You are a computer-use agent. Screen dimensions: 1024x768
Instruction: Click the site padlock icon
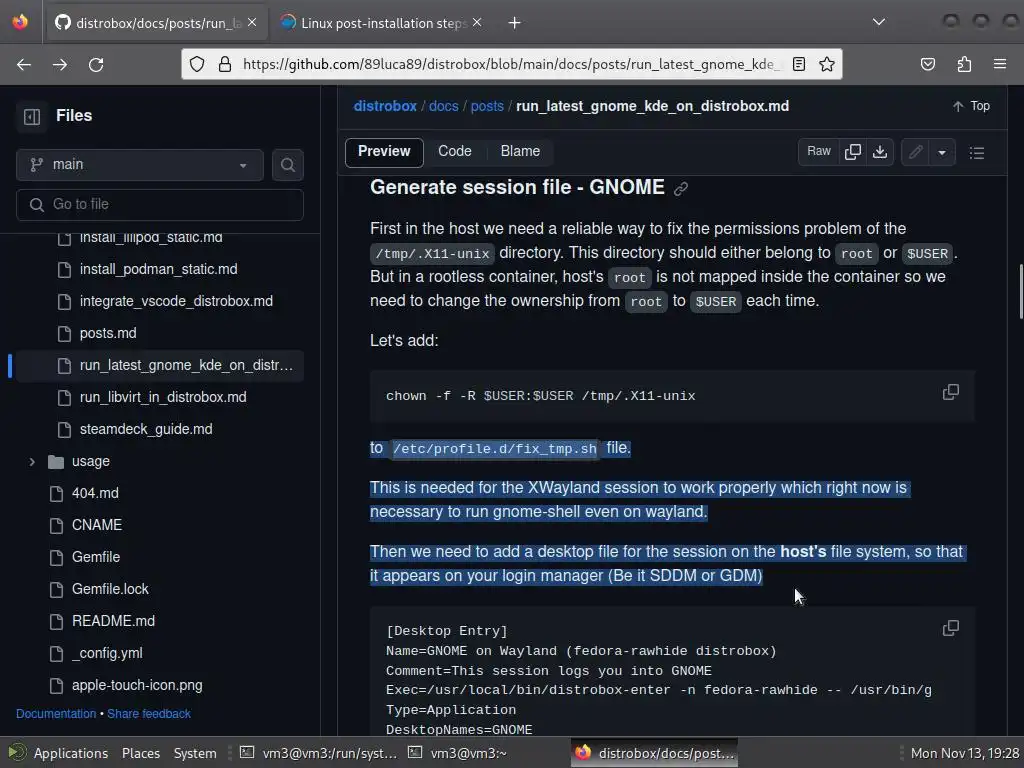(225, 64)
